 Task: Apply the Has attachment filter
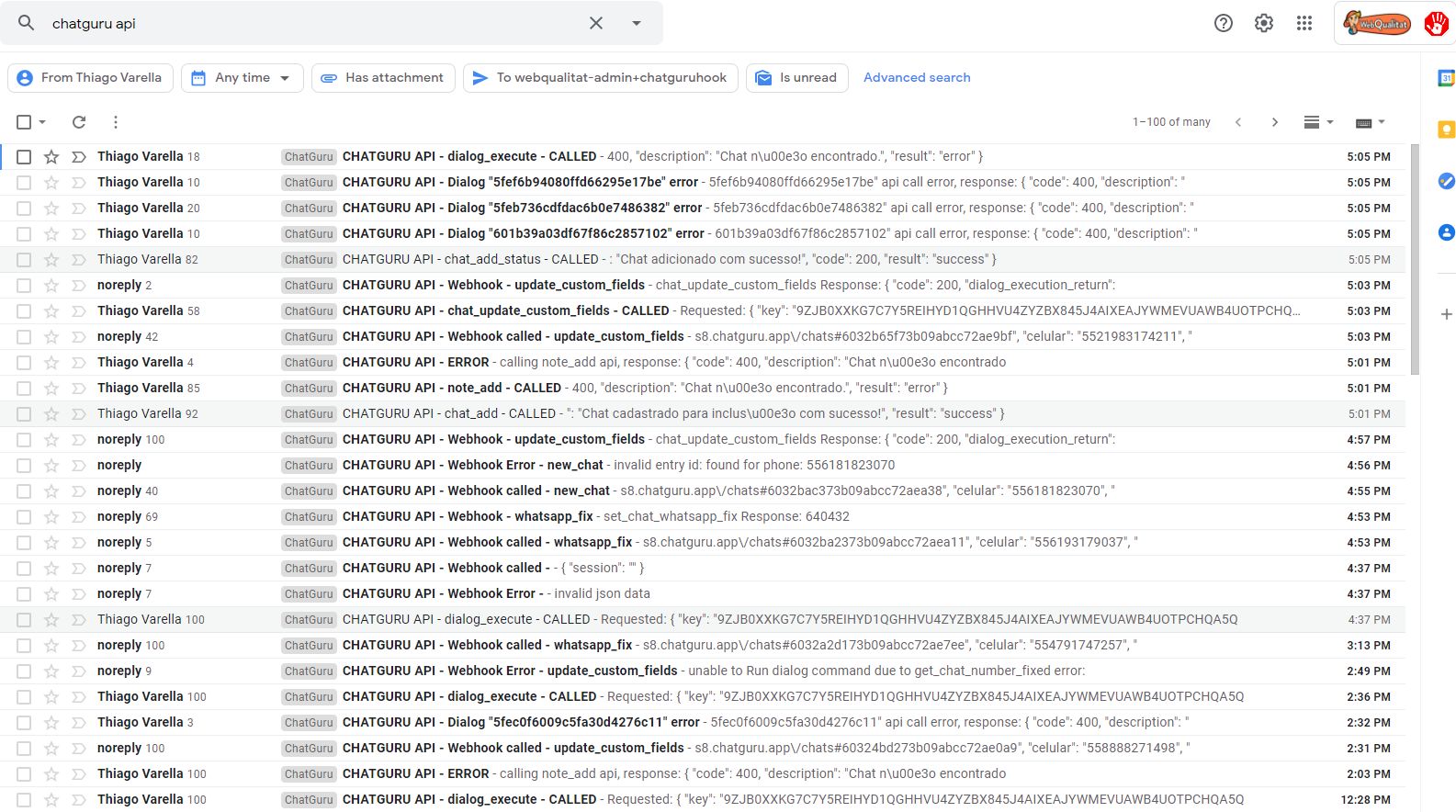(x=383, y=78)
